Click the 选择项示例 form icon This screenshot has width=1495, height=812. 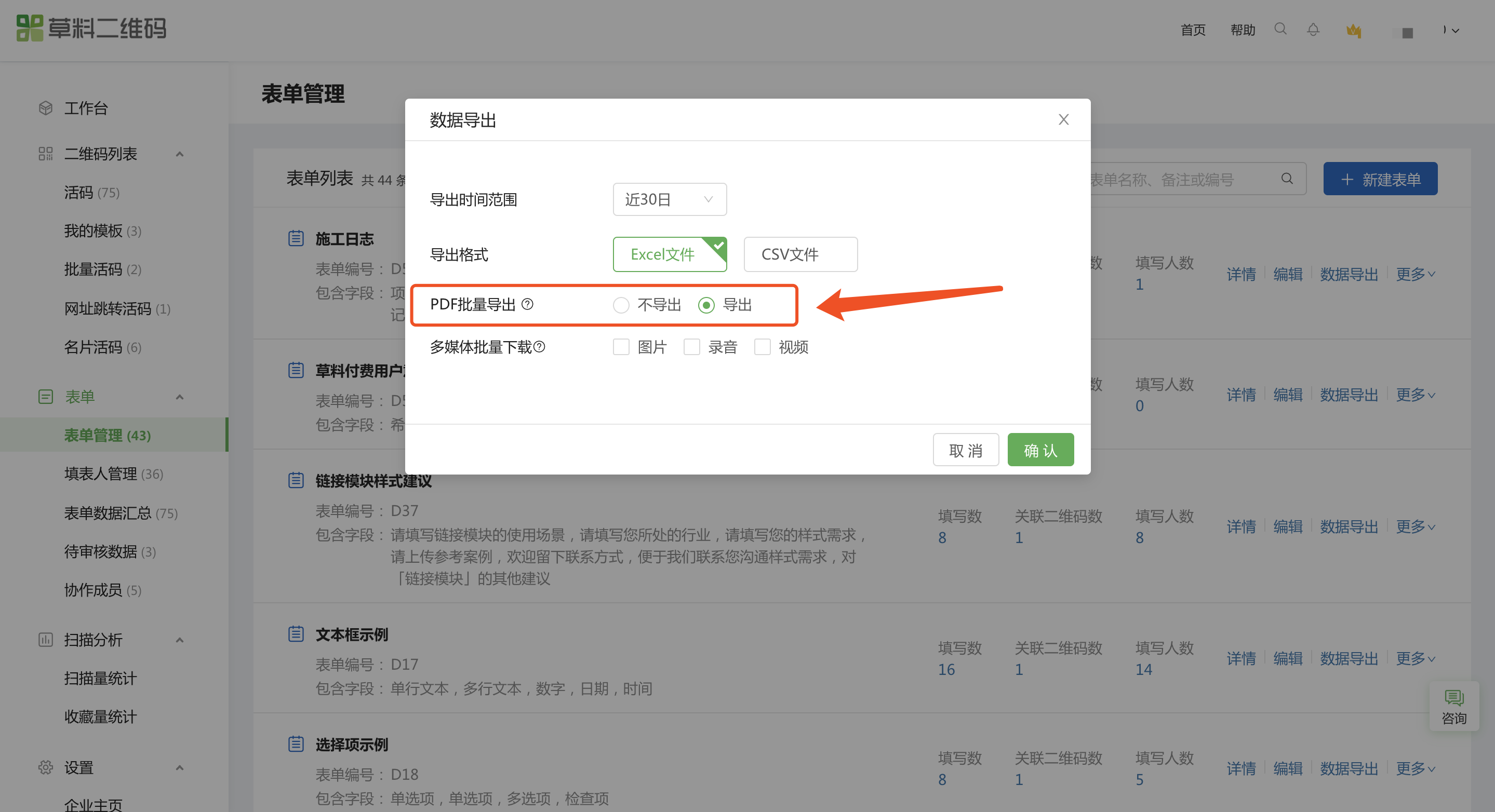pos(296,744)
